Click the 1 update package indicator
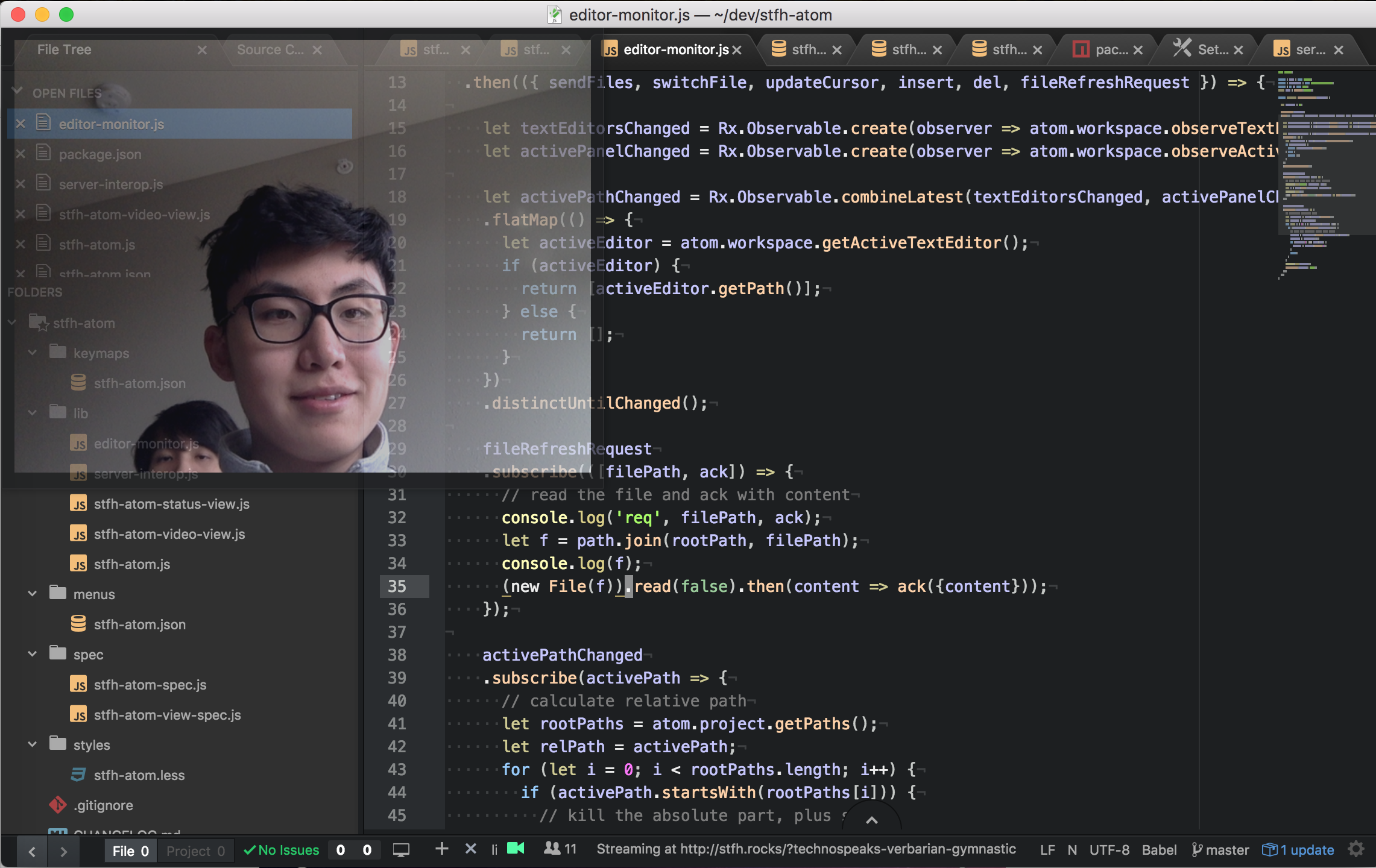1376x868 pixels. (x=1298, y=850)
